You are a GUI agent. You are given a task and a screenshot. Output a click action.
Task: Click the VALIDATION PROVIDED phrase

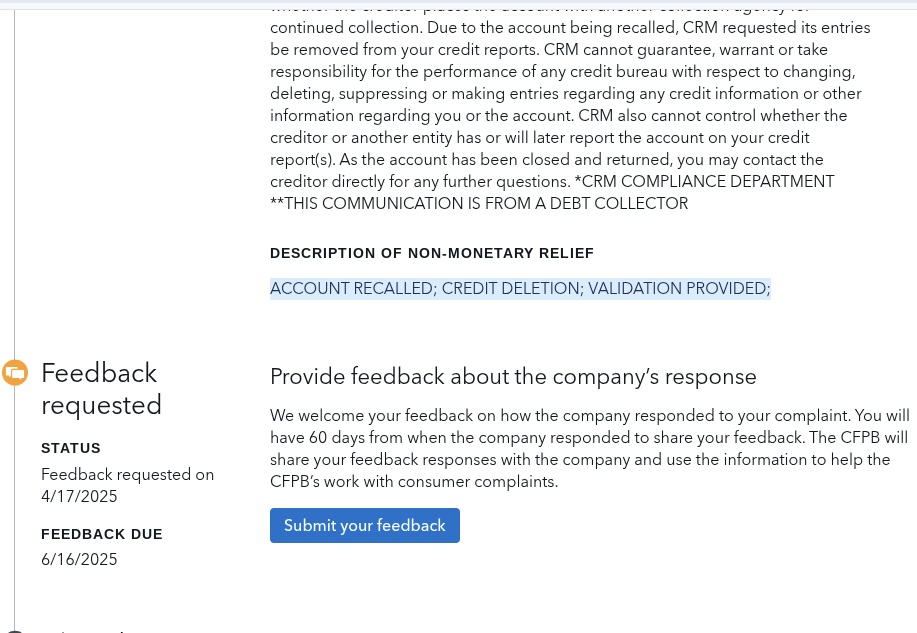tap(679, 288)
